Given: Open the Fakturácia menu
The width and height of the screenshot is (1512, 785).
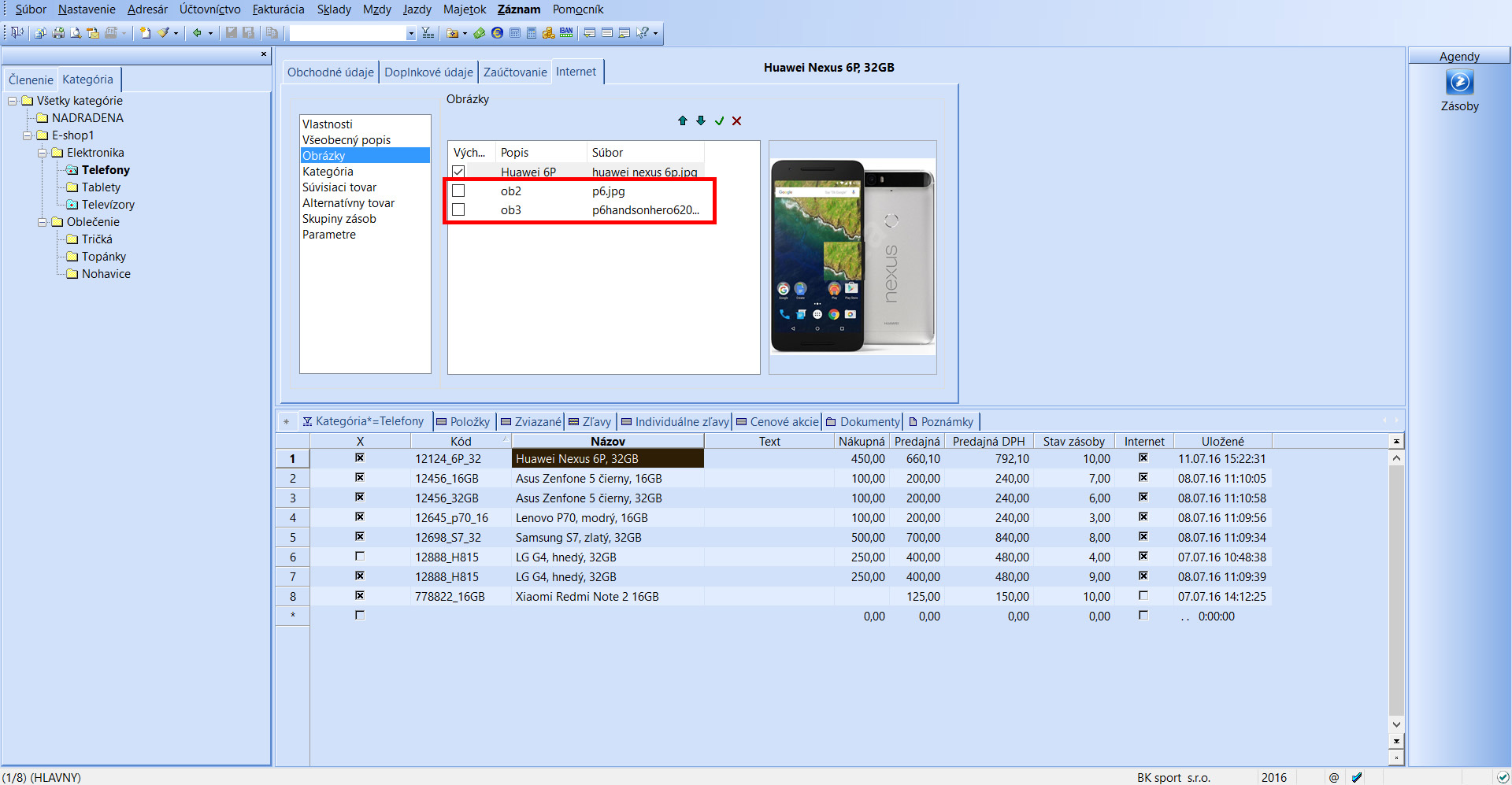Looking at the screenshot, I should 278,9.
